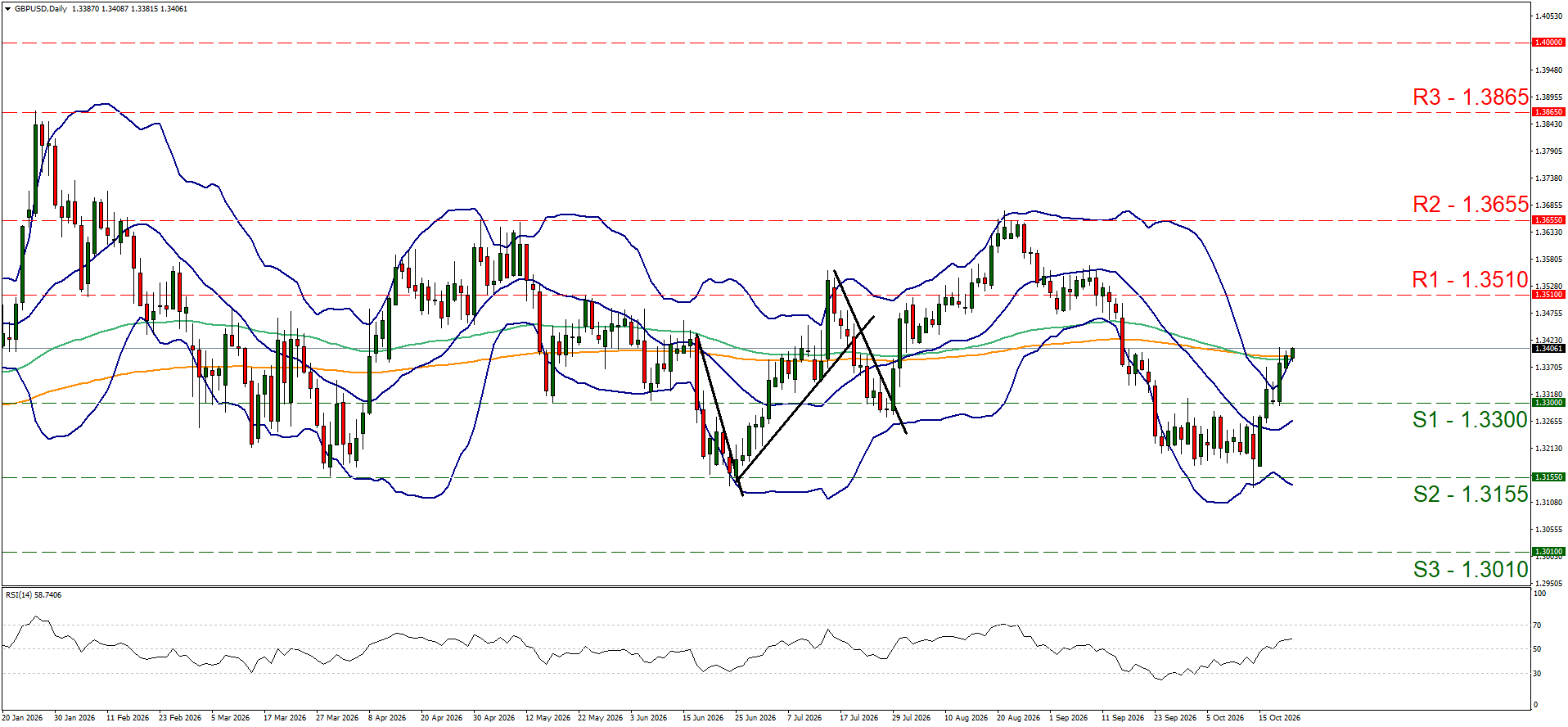This screenshot has width=1568, height=727.
Task: Click the green 1.31550 price tag
Action: pos(1548,477)
